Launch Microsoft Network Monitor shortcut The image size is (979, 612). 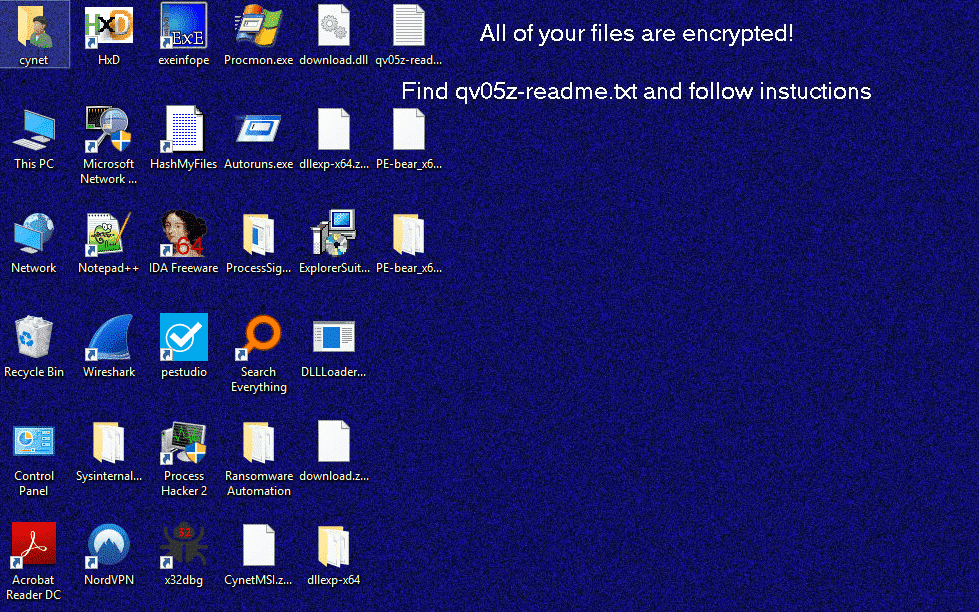point(109,131)
